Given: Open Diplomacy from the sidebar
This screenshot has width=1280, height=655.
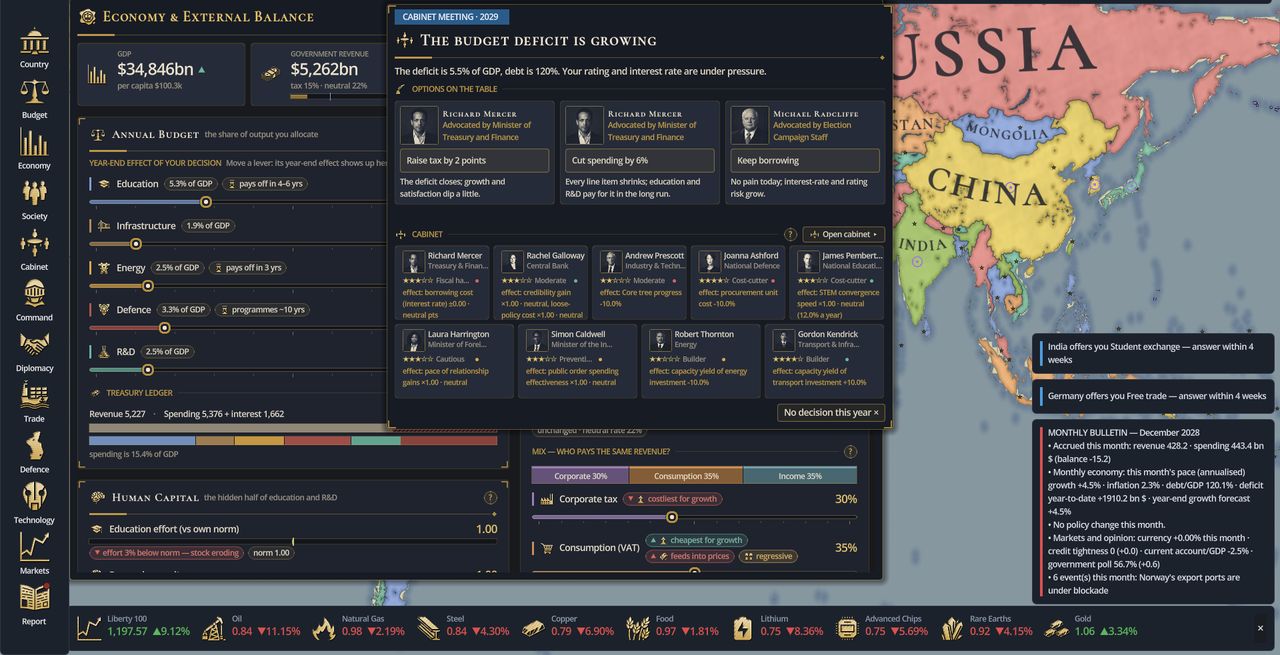Looking at the screenshot, I should 34,352.
